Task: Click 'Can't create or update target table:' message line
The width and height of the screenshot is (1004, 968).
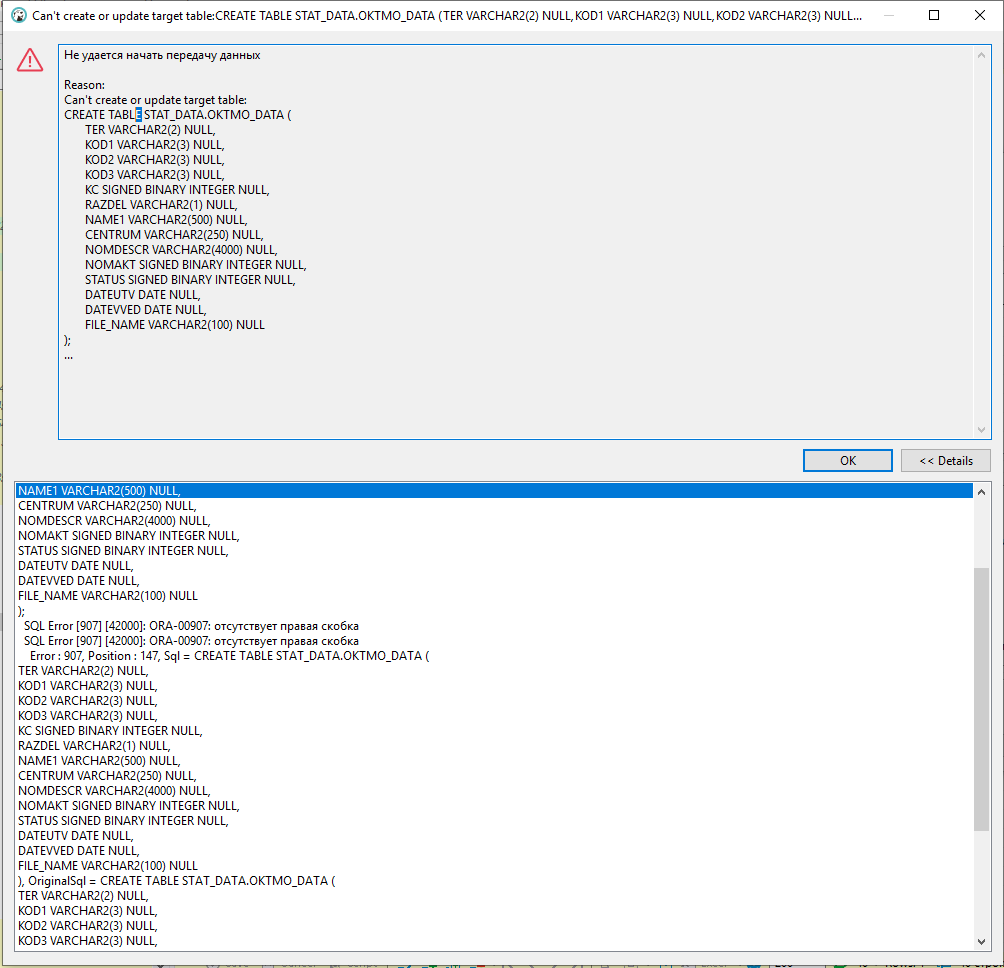Action: point(155,100)
